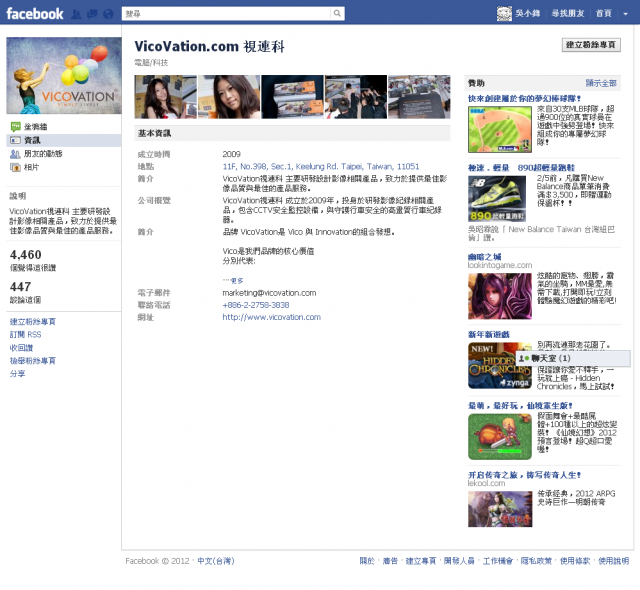Click the VicoVation page cover image

(x=64, y=75)
